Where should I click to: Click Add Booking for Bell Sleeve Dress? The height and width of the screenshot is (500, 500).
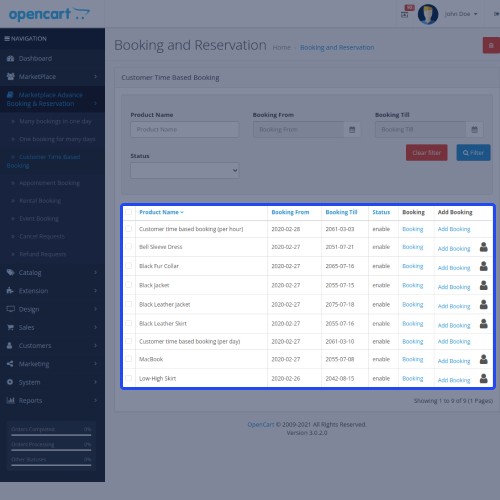pos(454,249)
